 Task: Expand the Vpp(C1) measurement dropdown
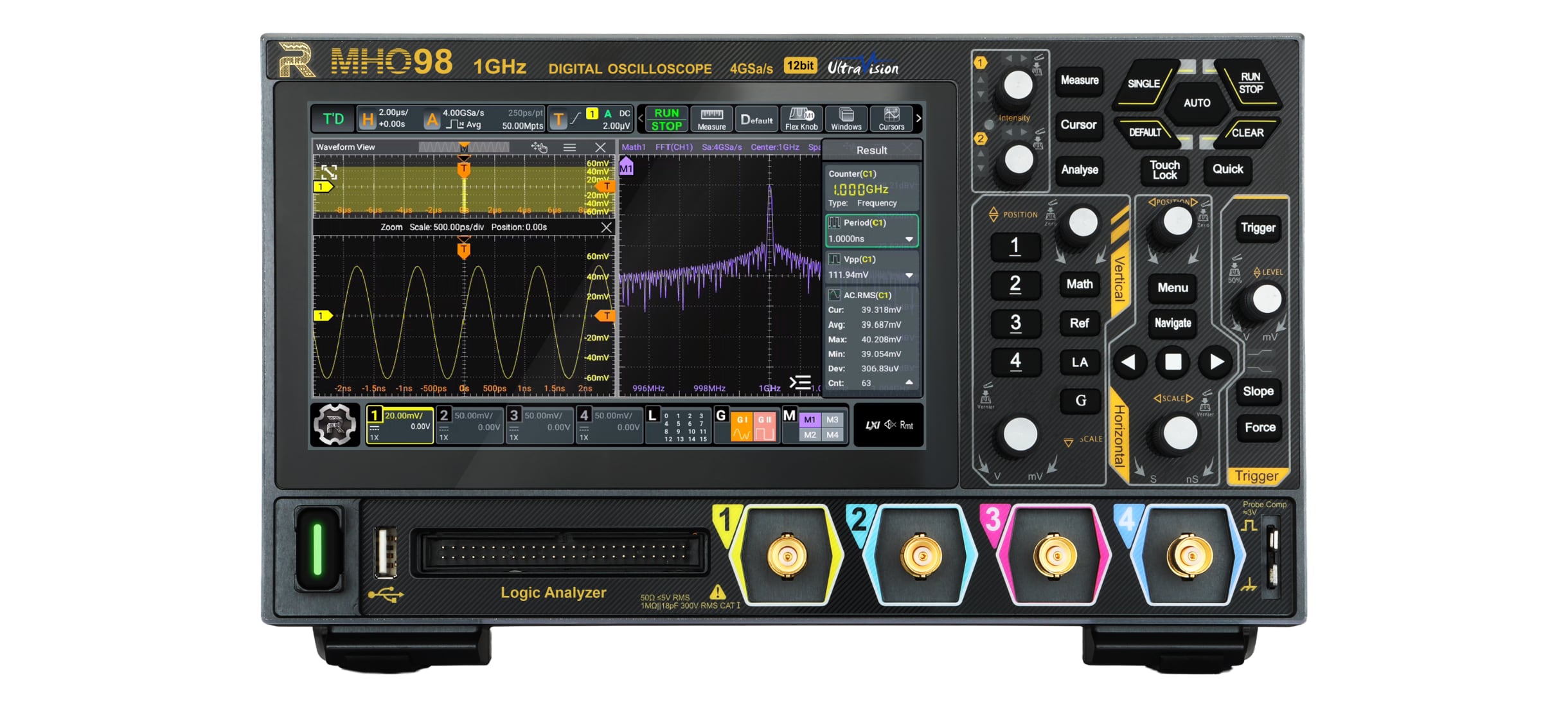tap(909, 275)
